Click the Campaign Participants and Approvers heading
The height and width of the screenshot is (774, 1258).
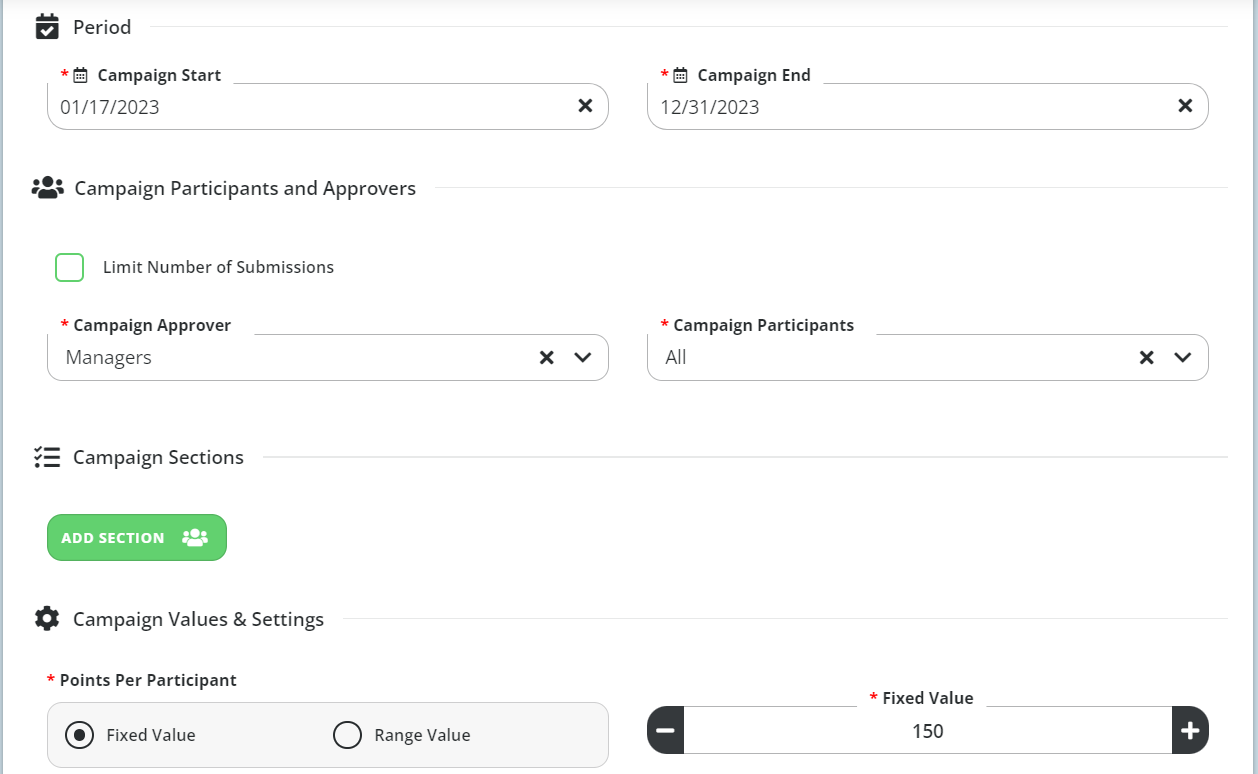[x=245, y=188]
